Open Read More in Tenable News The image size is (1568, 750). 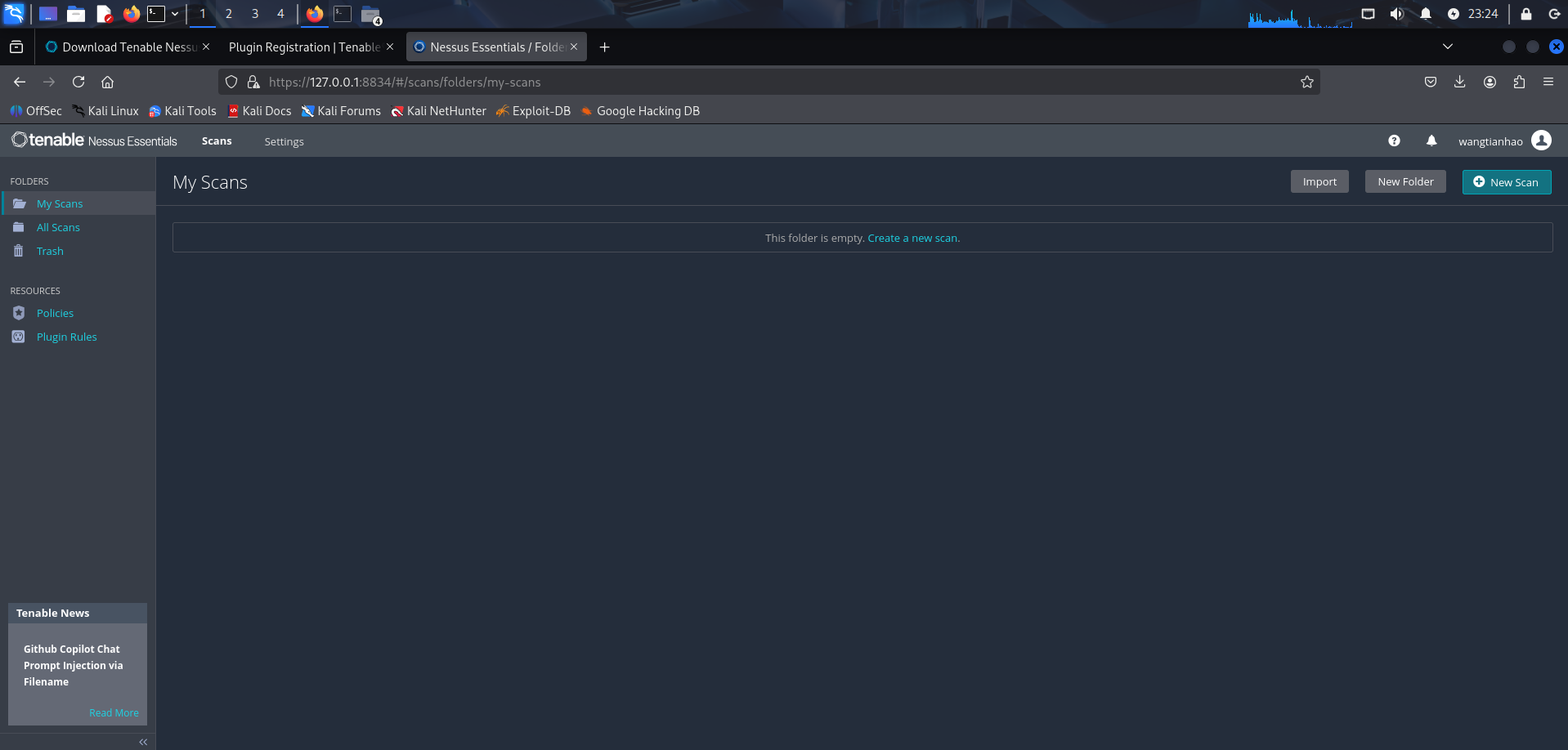click(114, 712)
